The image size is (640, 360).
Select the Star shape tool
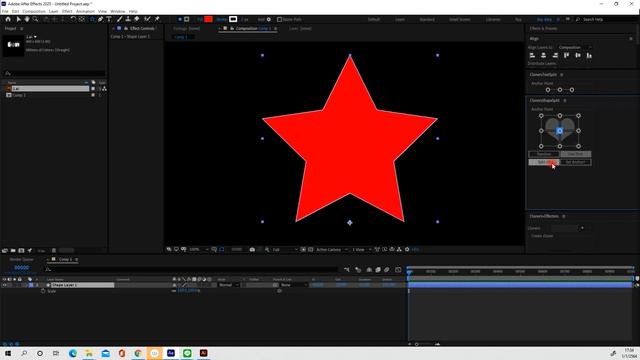pos(92,19)
